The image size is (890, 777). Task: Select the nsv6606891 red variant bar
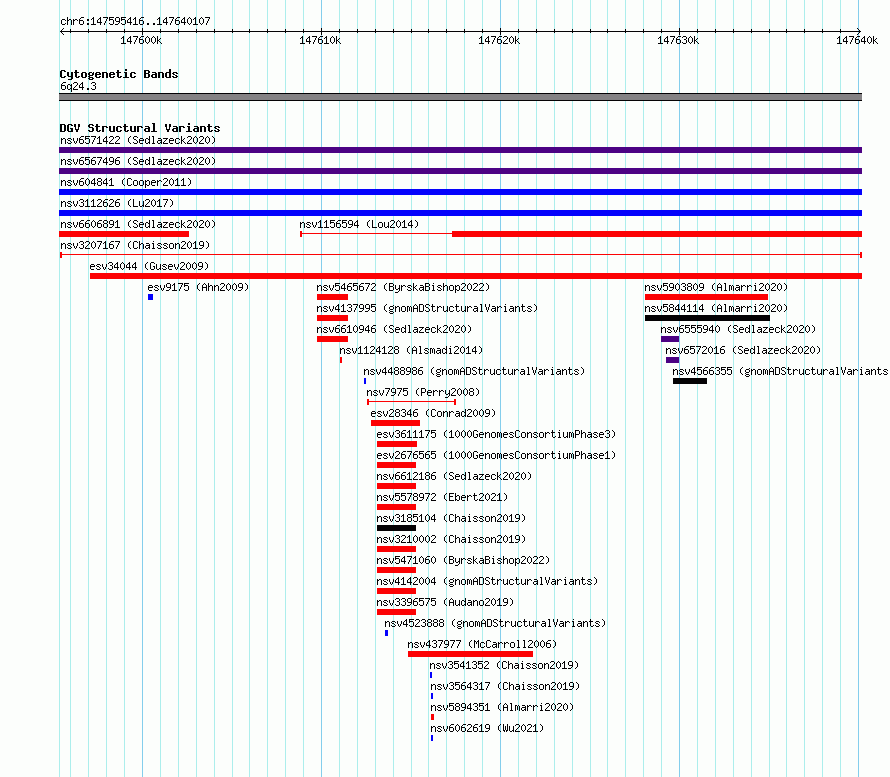point(124,234)
